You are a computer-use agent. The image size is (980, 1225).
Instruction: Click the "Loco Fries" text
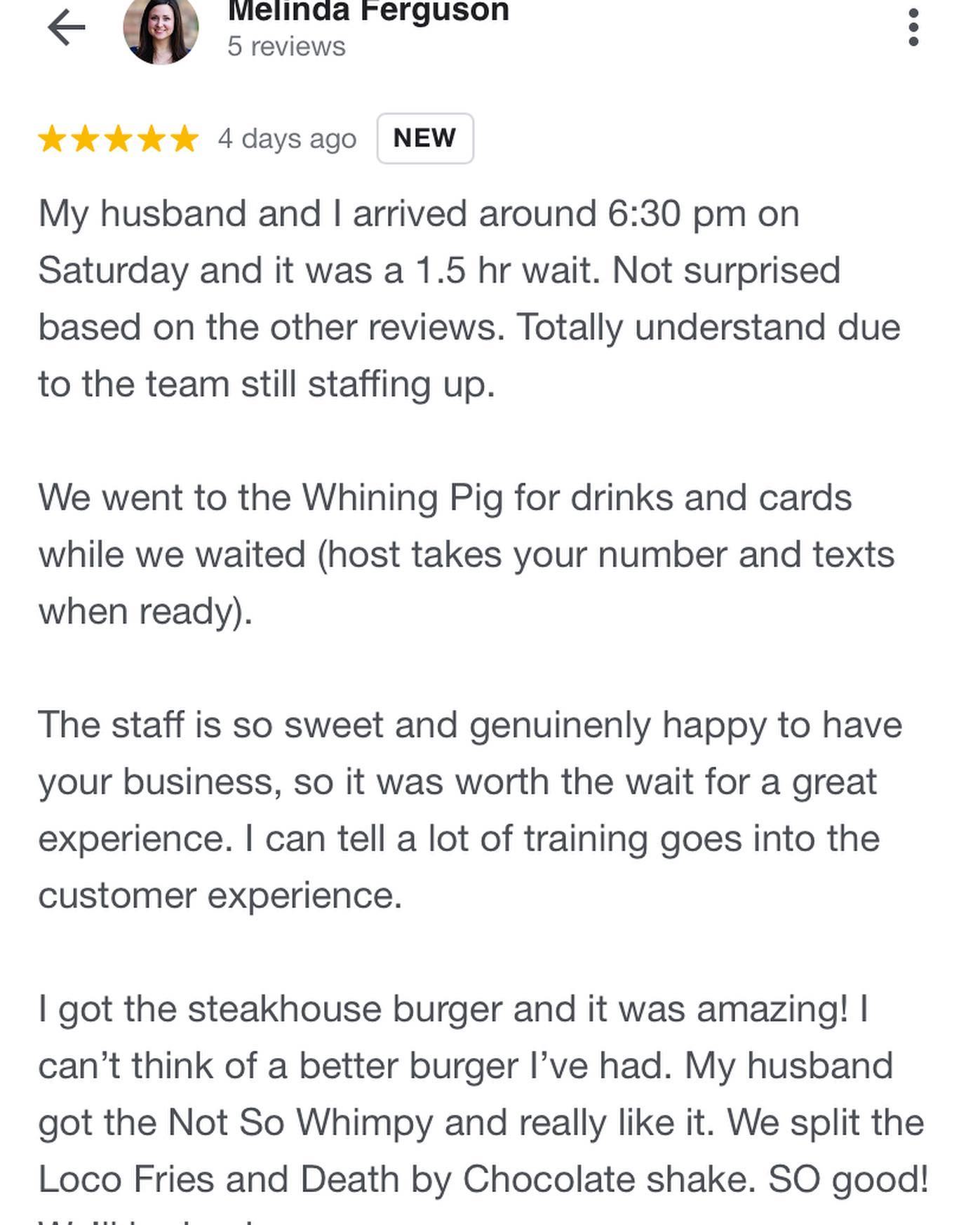126,1179
